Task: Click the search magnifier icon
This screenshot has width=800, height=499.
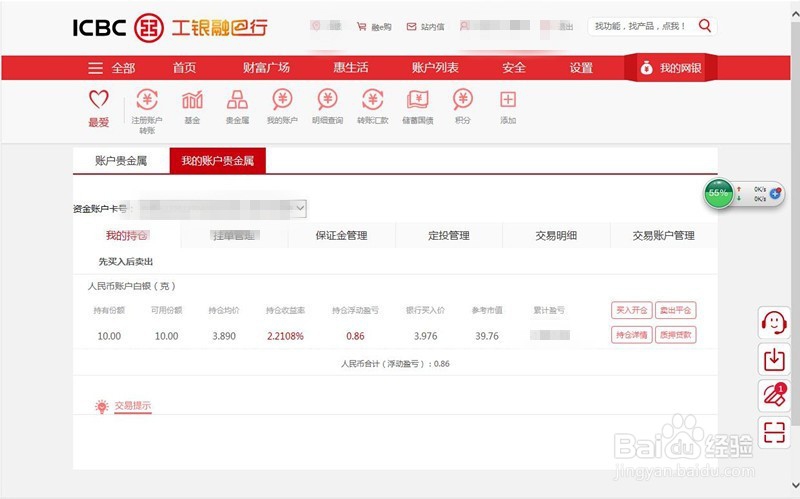Action: click(x=705, y=26)
